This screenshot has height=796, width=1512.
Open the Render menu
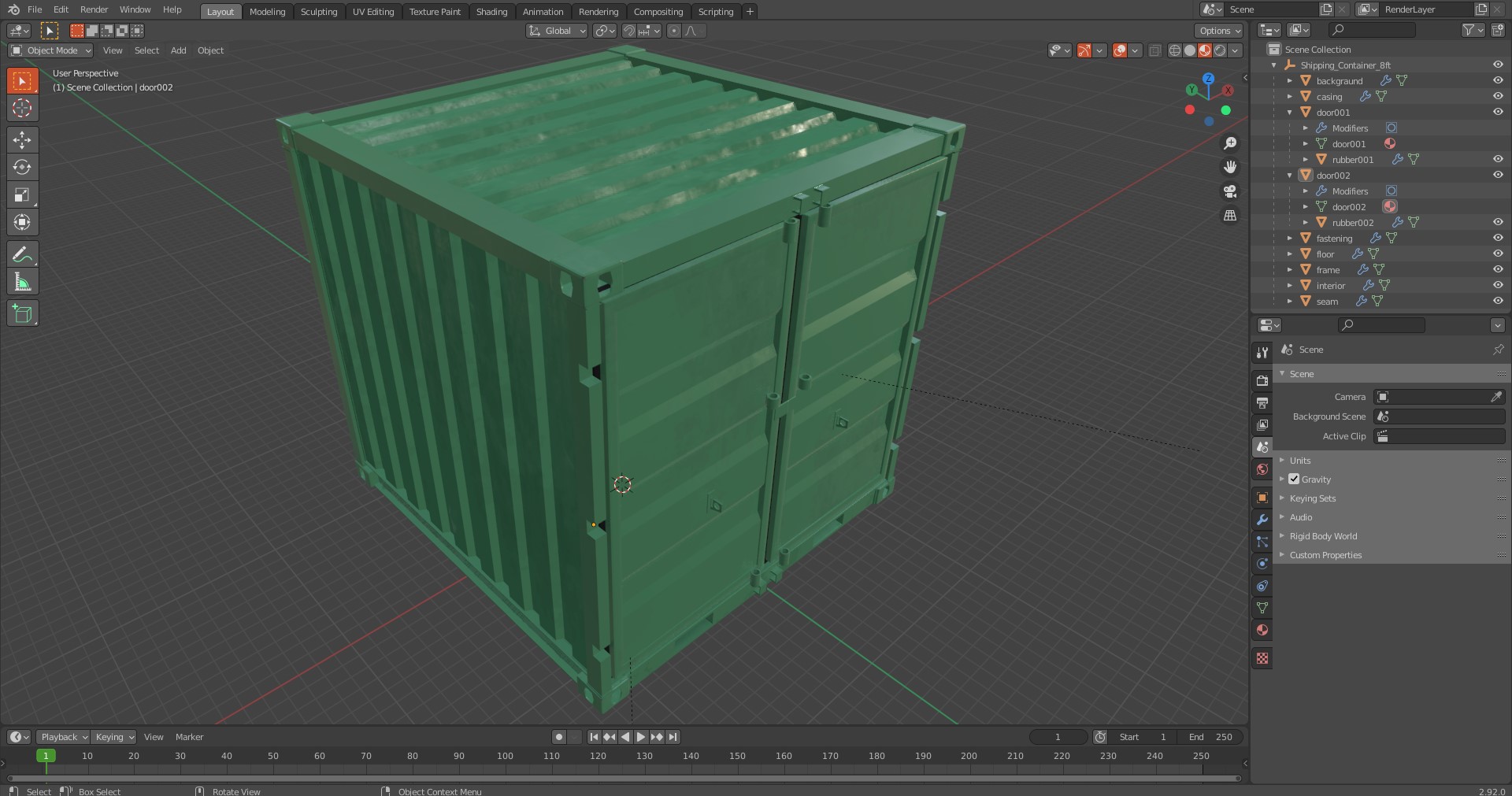94,9
